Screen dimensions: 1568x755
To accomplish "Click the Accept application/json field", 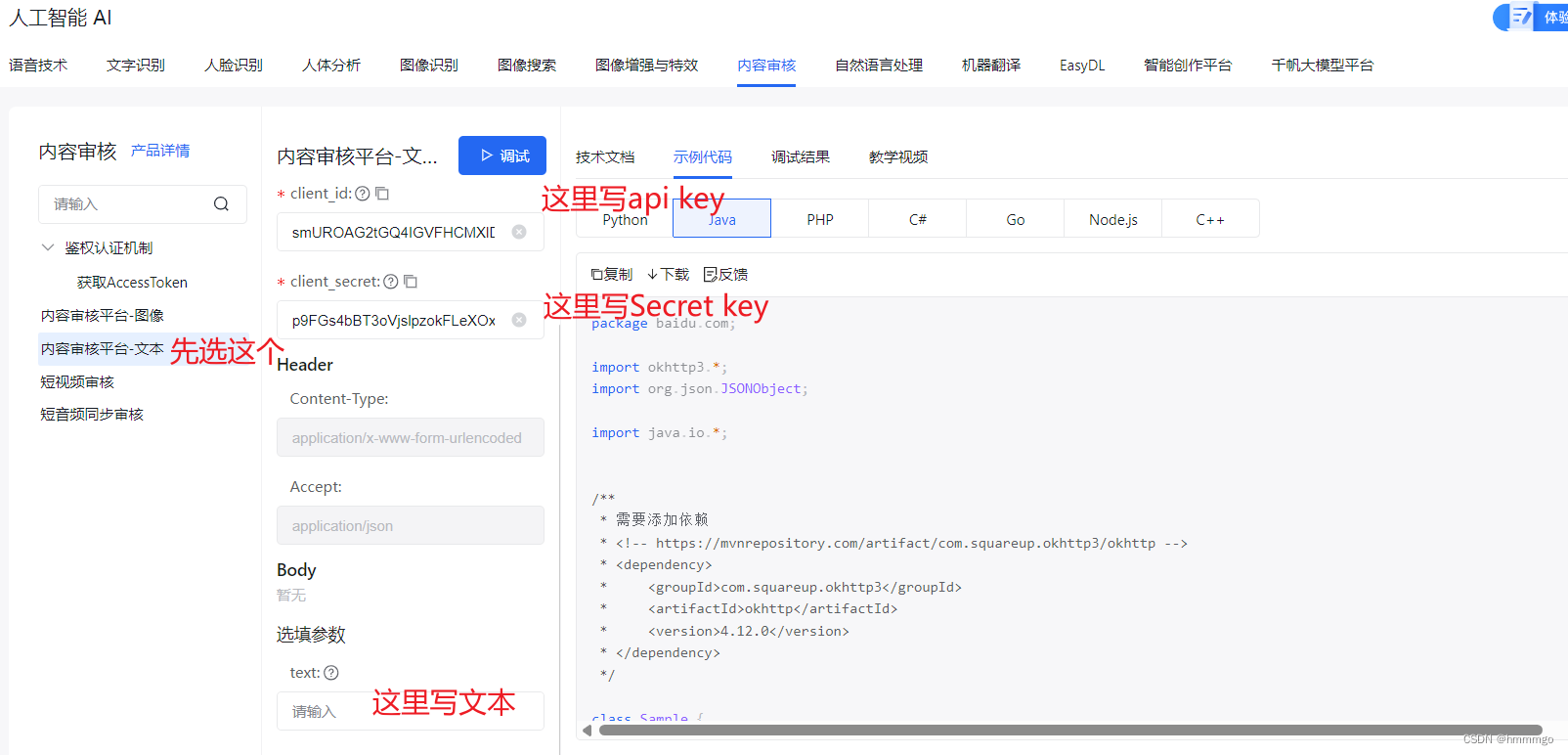I will click(411, 525).
